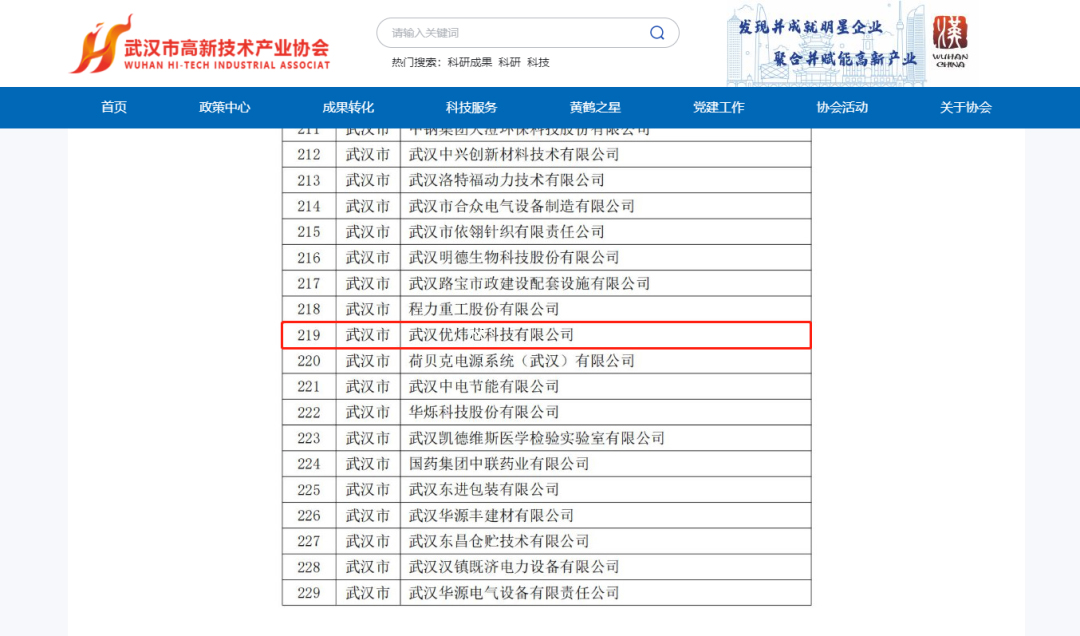The width and height of the screenshot is (1080, 636).
Task: Select 武汉东昌仓贮技术有限公司 cell
Action: [605, 541]
